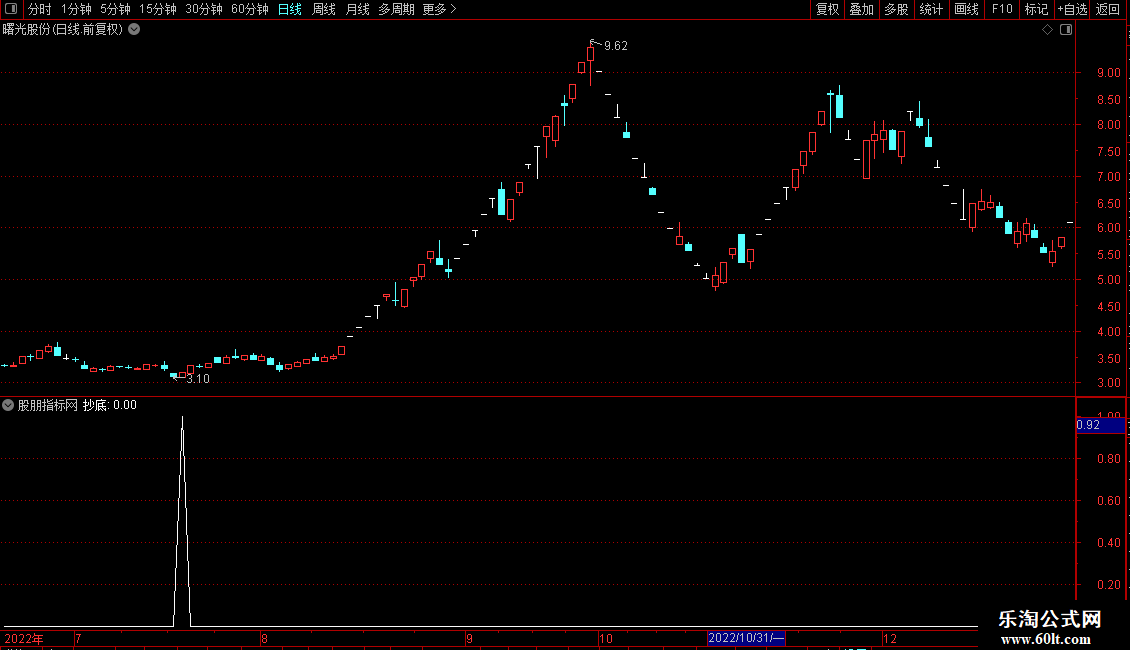This screenshot has width=1130, height=650.
Task: Click the 2022年 label on time axis
Action: coord(24,639)
